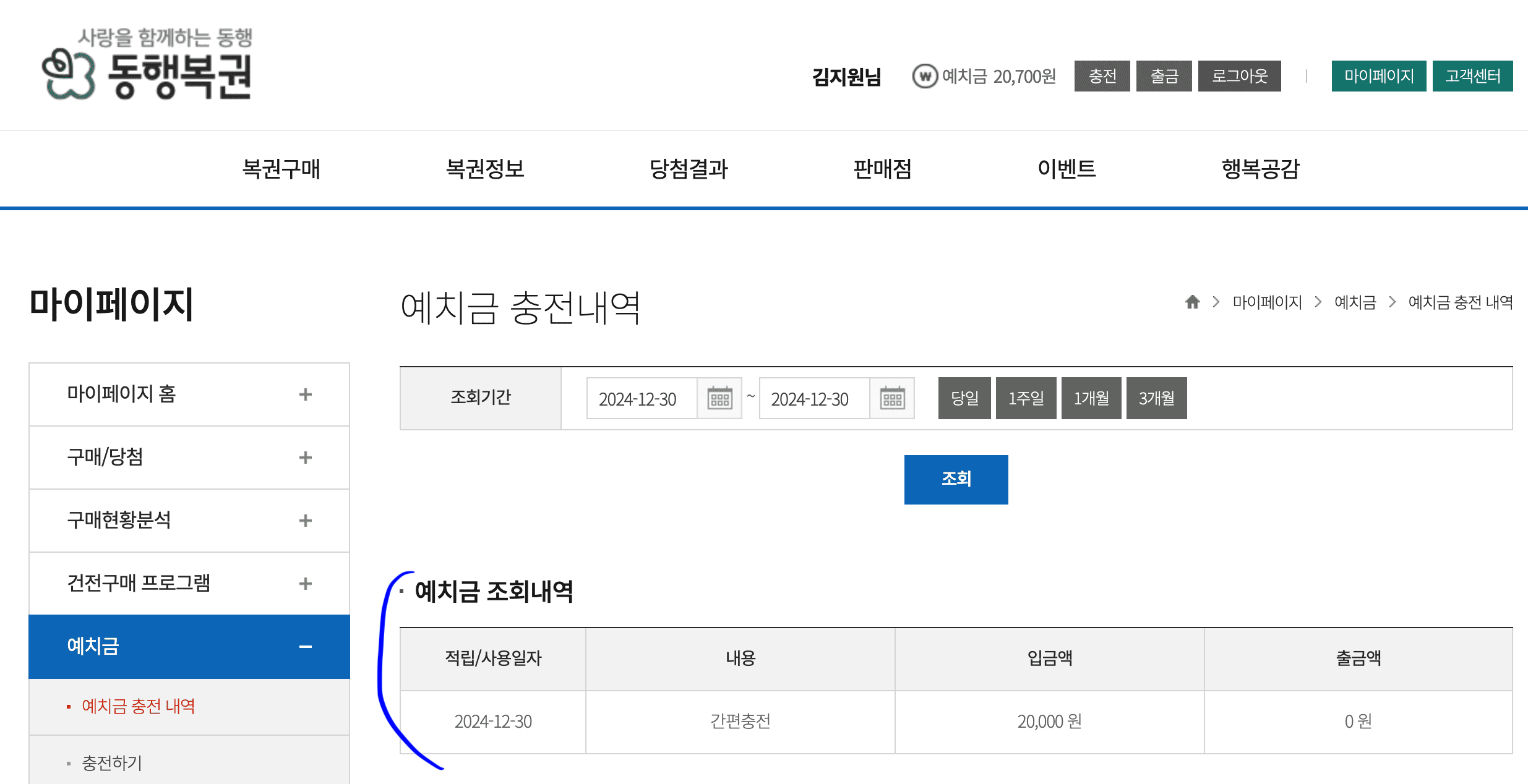Viewport: 1528px width, 784px height.
Task: Select the 당일 period button
Action: pyautogui.click(x=964, y=398)
